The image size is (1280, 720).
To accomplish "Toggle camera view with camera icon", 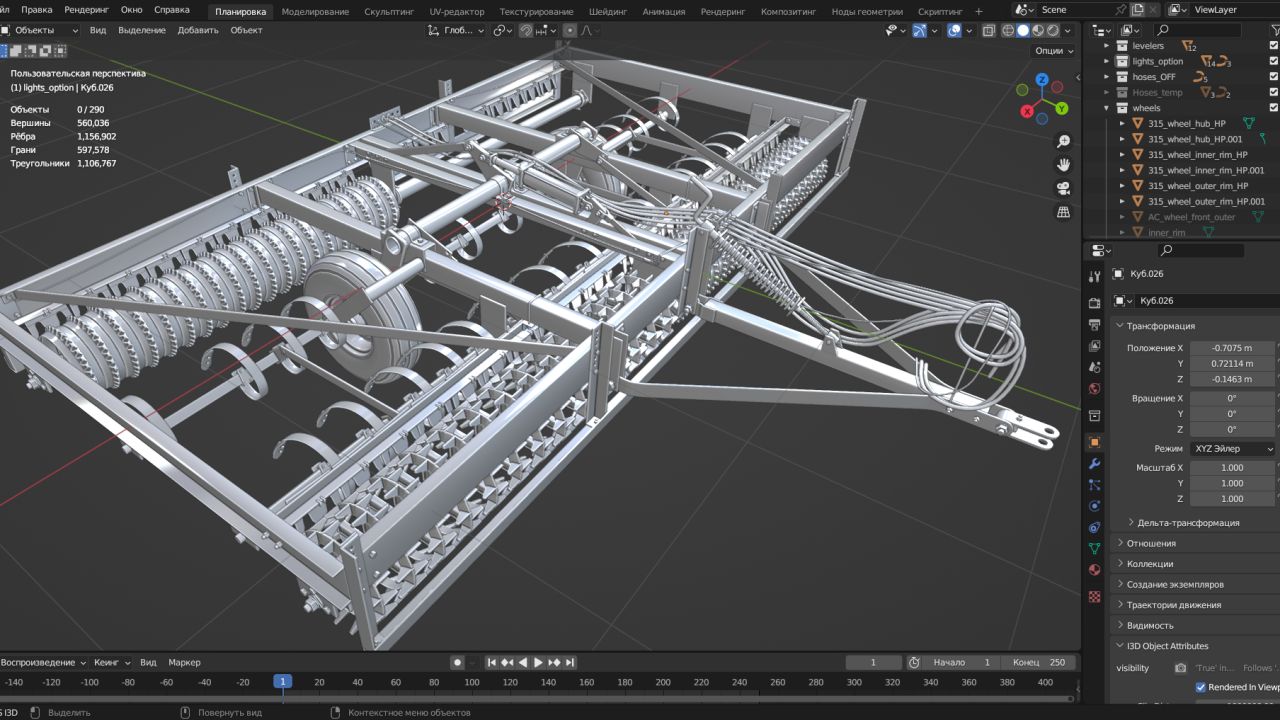I will [x=1063, y=188].
